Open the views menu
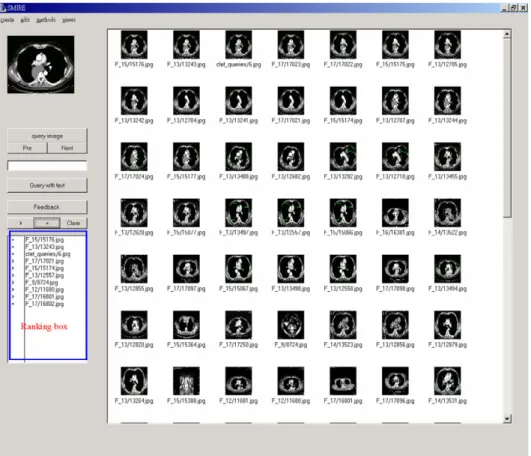531x456 pixels. [x=69, y=20]
